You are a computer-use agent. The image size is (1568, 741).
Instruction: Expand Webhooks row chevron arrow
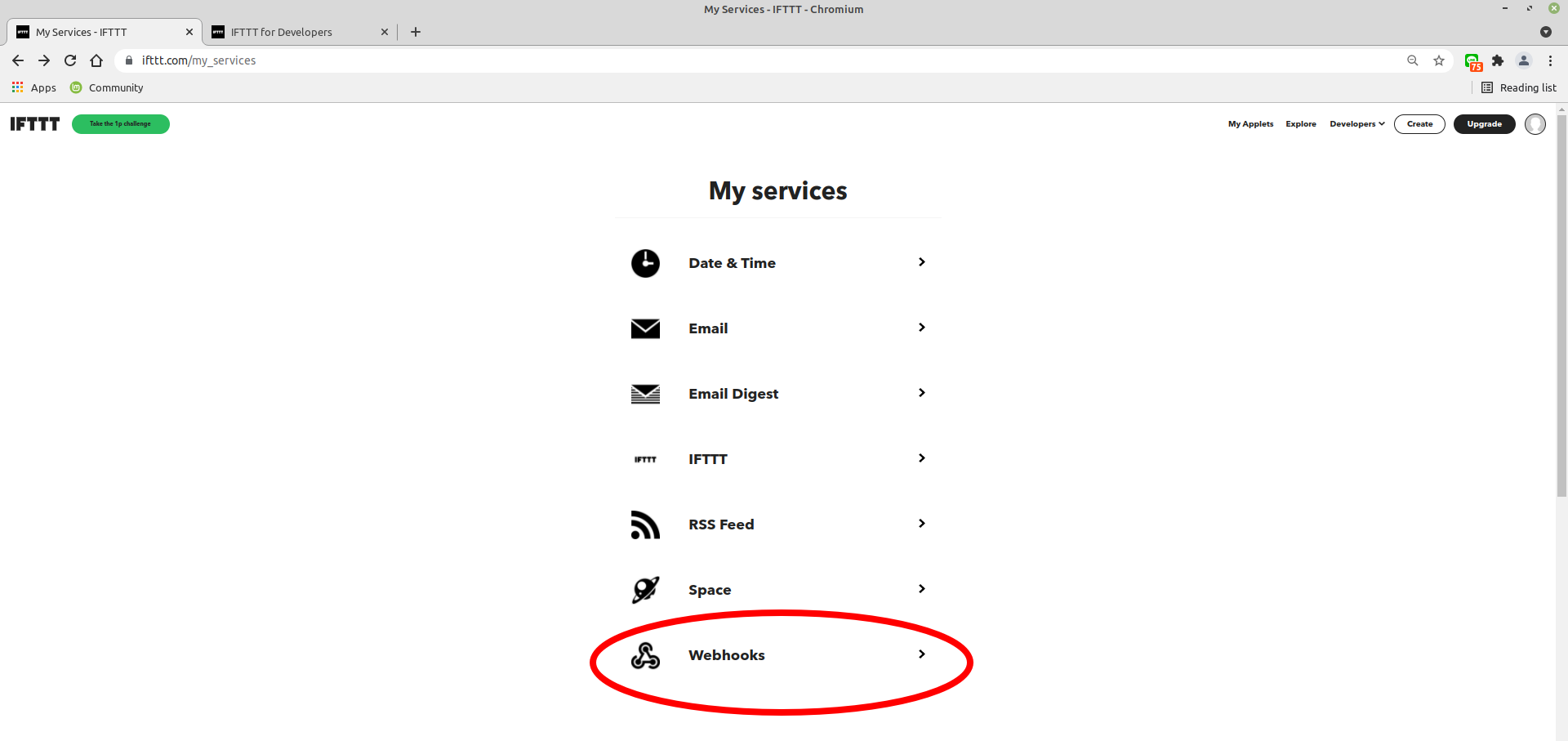coord(921,654)
